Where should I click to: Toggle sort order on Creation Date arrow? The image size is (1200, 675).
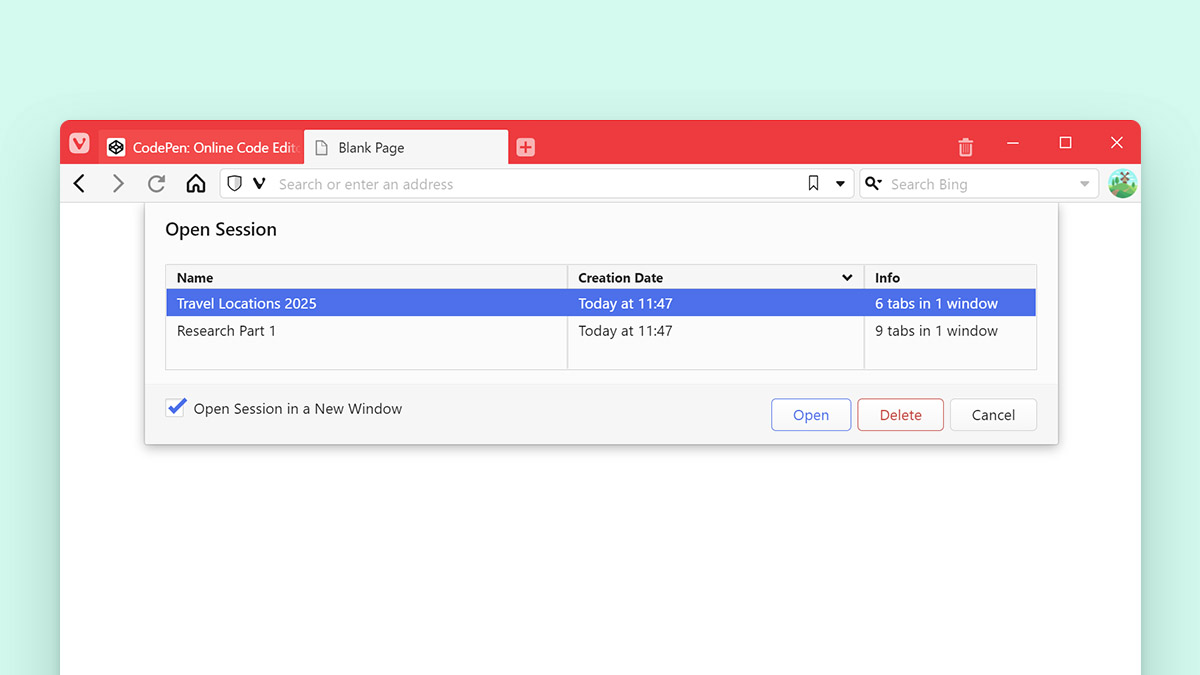pos(848,278)
